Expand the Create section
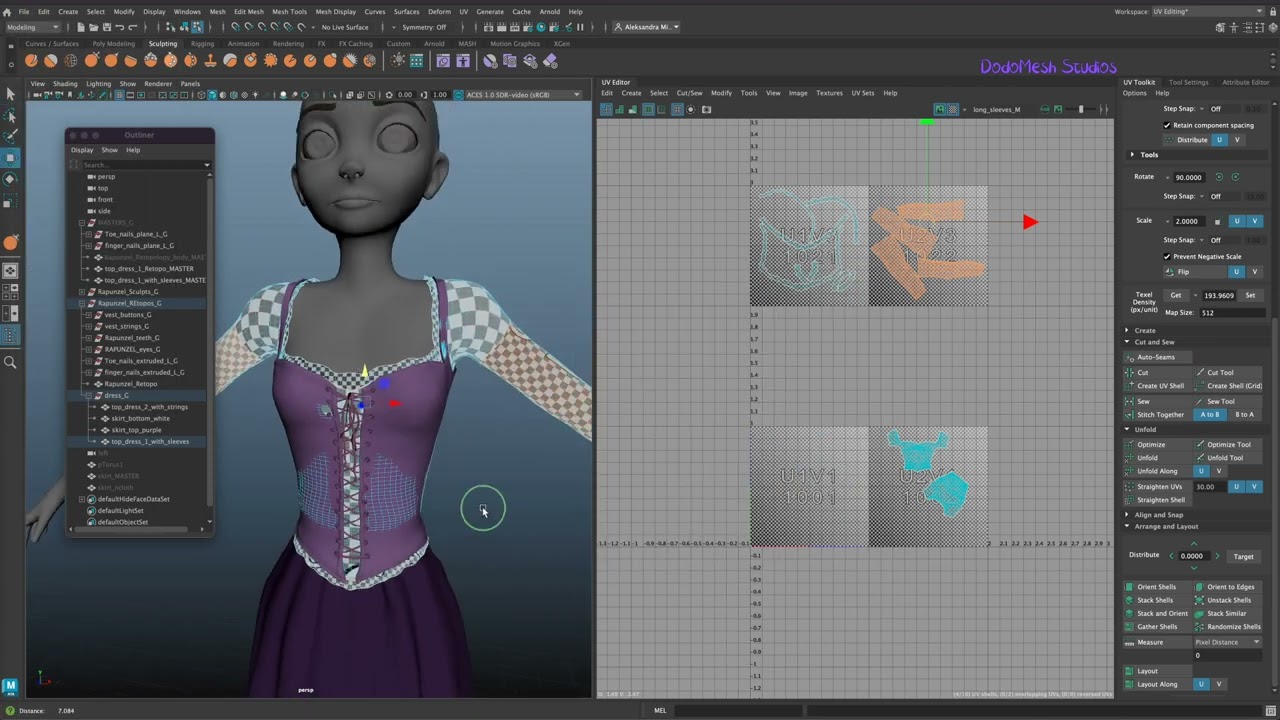Image resolution: width=1280 pixels, height=720 pixels. 1127,330
